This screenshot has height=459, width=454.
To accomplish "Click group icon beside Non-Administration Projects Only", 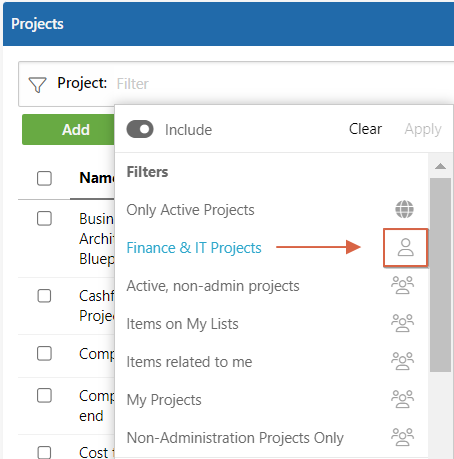I will click(x=402, y=437).
